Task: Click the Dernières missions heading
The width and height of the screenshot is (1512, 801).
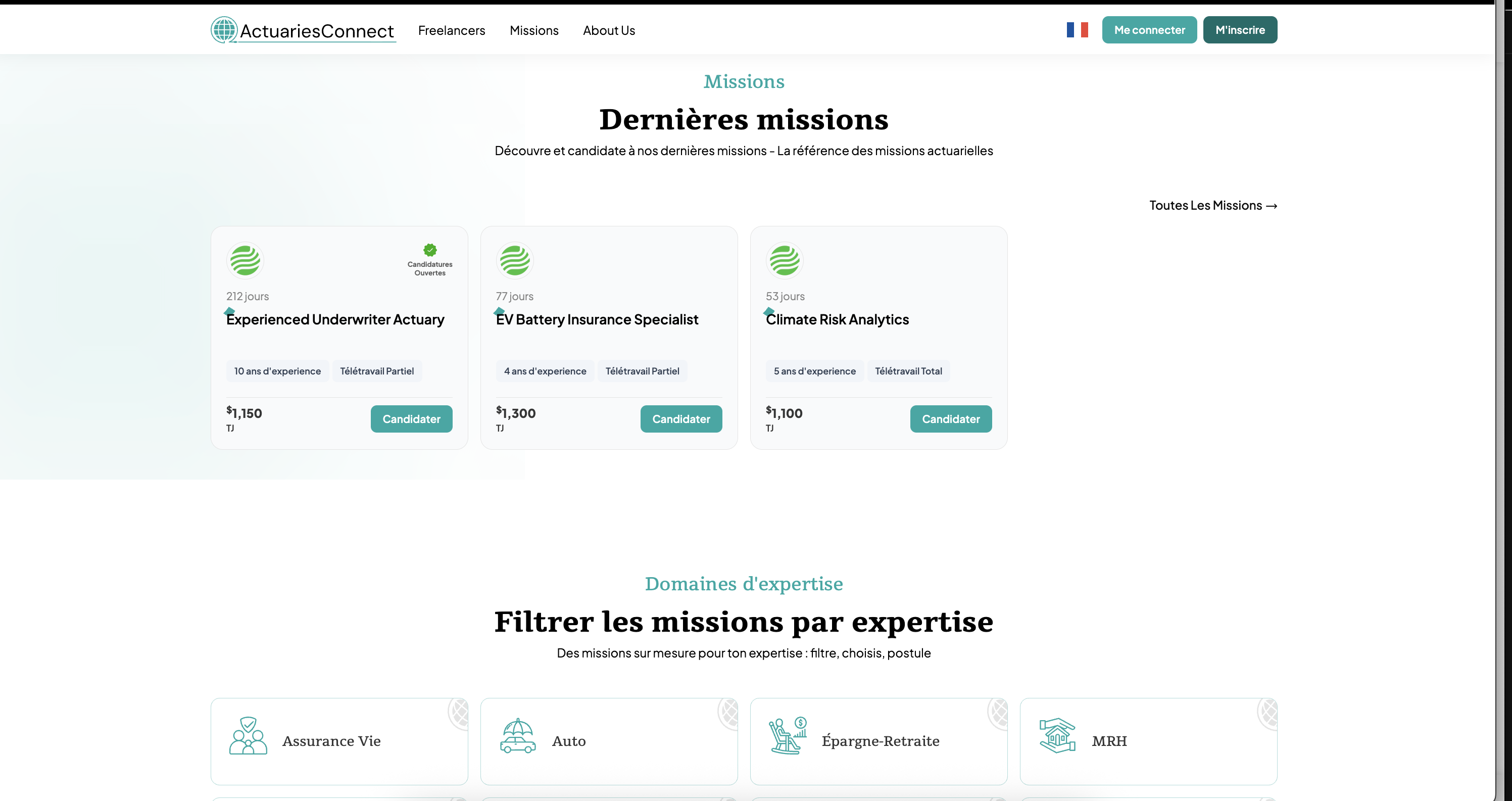Action: coord(744,120)
